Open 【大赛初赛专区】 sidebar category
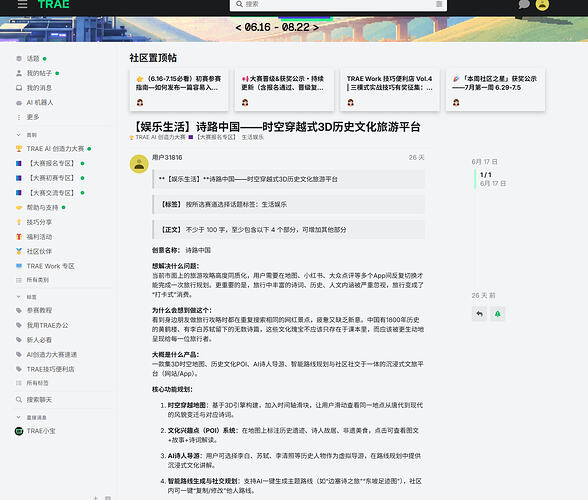The width and height of the screenshot is (588, 500). pos(52,178)
